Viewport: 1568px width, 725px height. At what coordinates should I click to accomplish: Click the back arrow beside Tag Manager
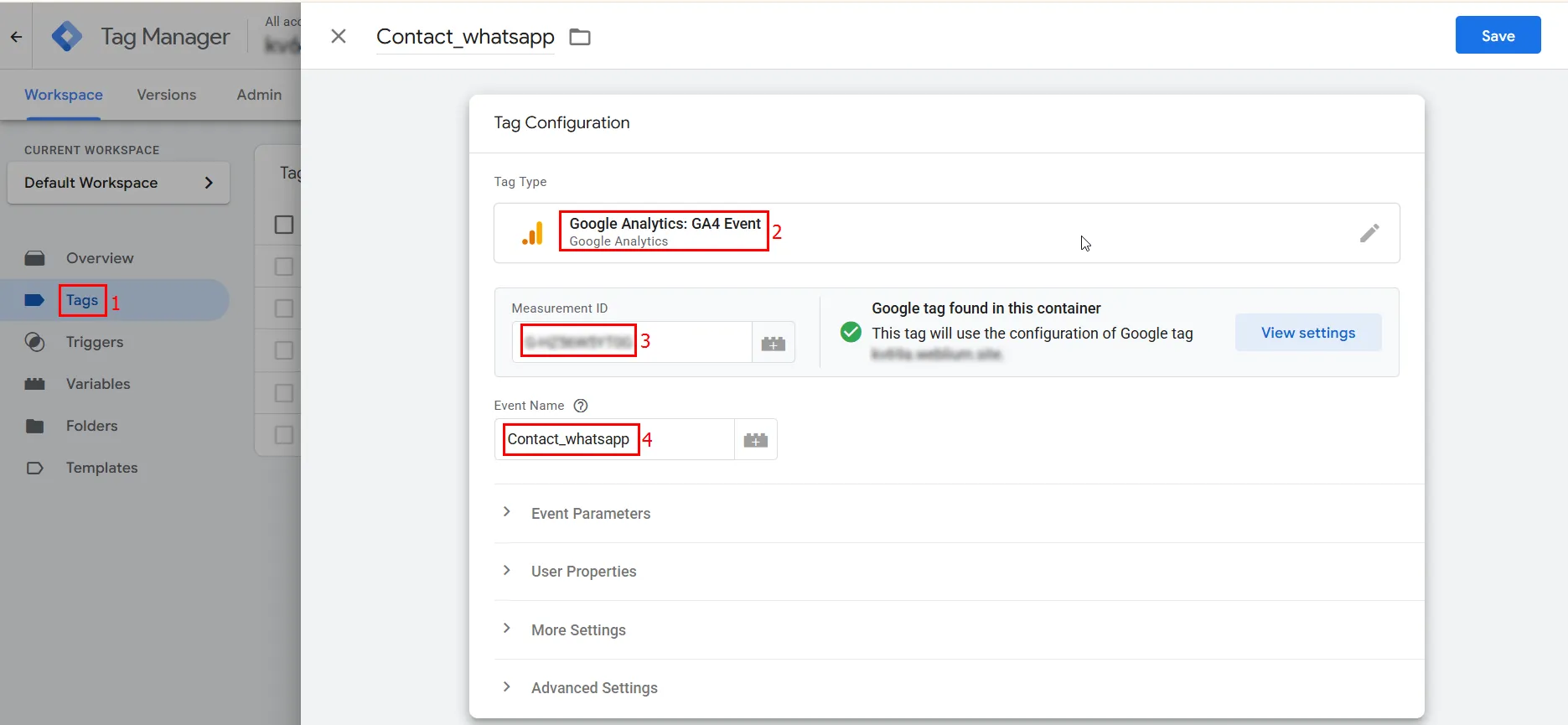[x=16, y=37]
